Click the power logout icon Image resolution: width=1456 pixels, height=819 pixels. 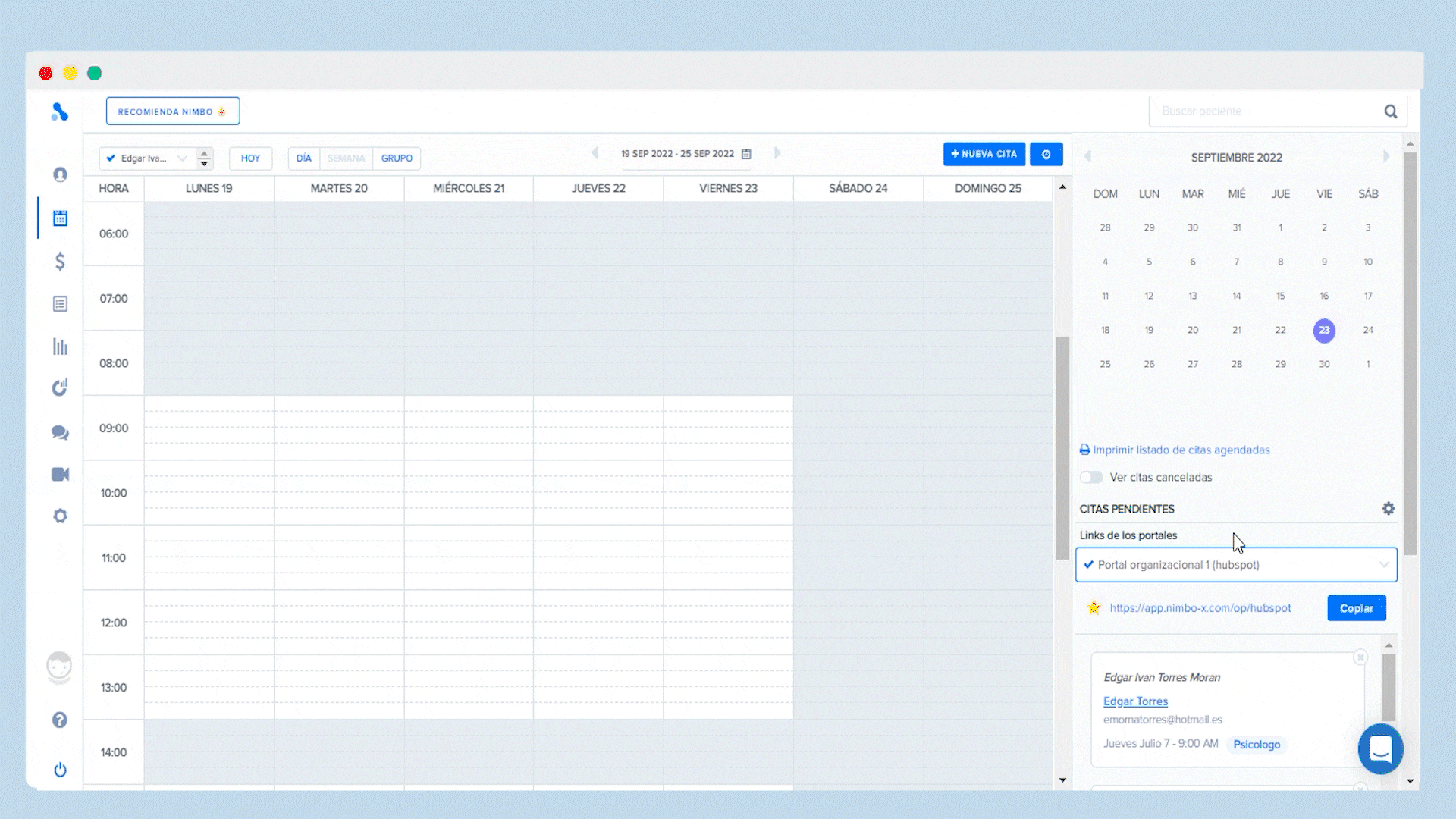(60, 770)
